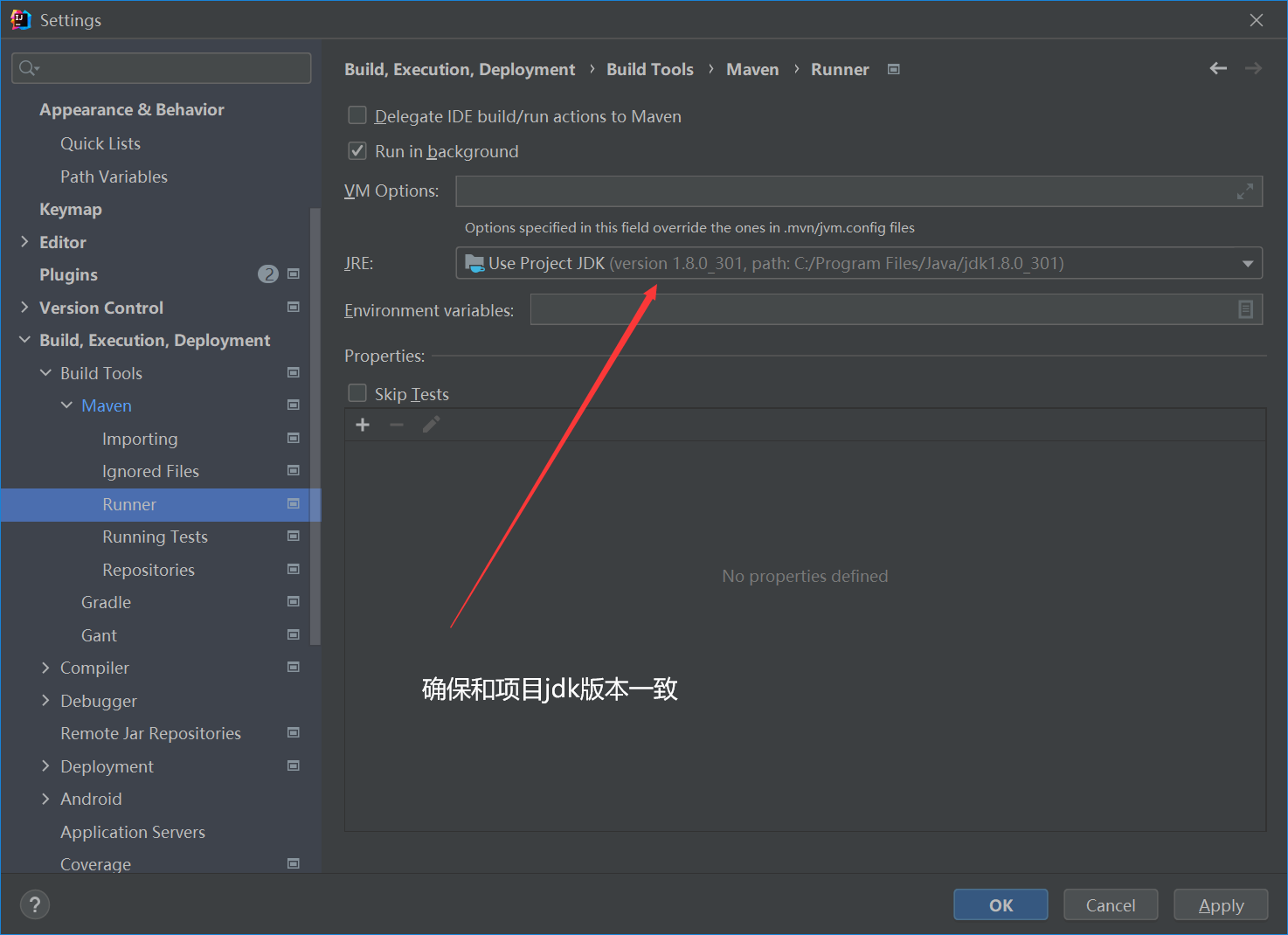Screen dimensions: 1288x935
Task: Click the Cancel button
Action: point(1111,905)
